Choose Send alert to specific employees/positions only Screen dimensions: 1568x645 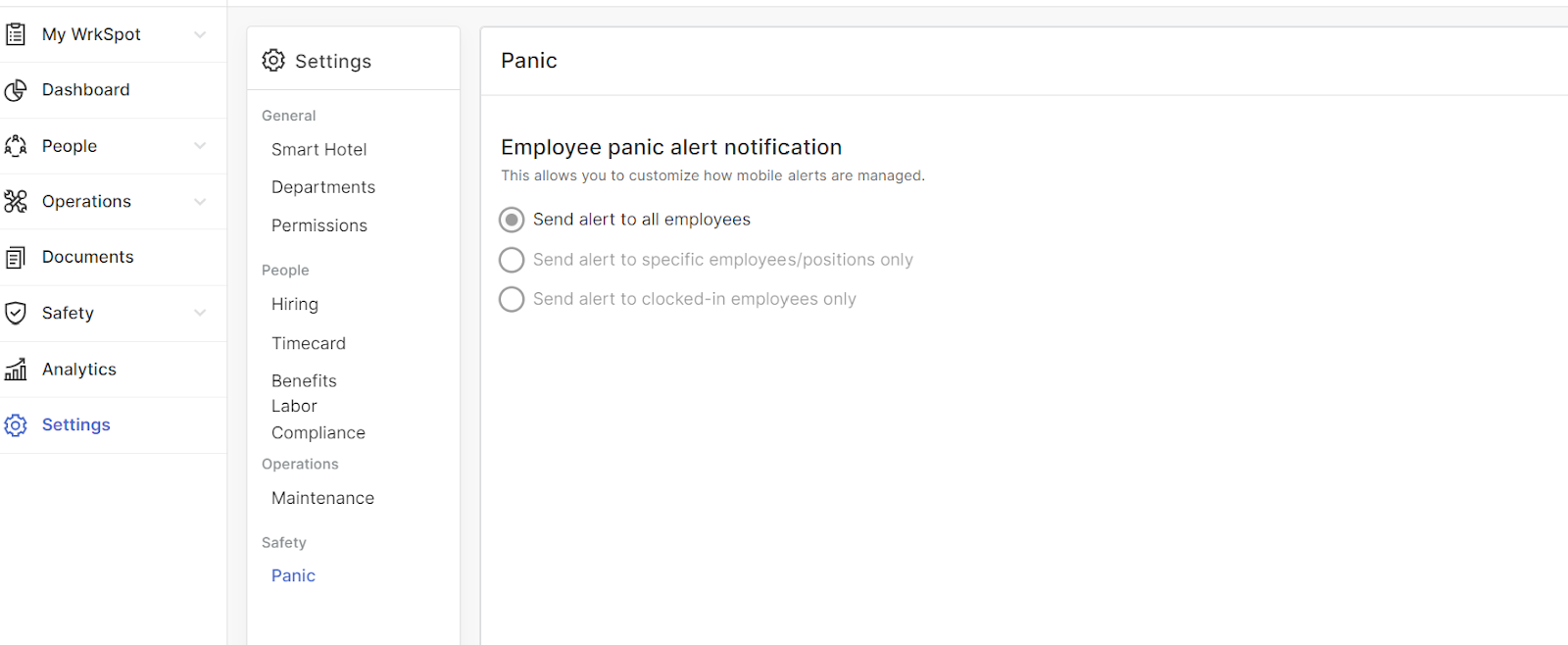pos(511,260)
